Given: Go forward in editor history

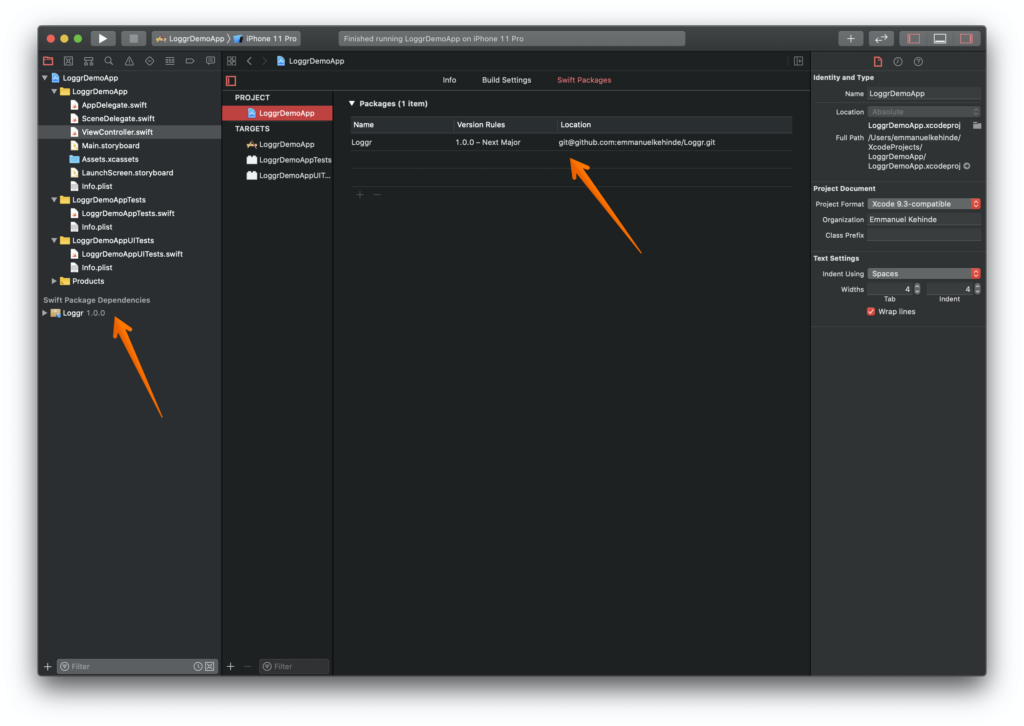Looking at the screenshot, I should click(264, 61).
